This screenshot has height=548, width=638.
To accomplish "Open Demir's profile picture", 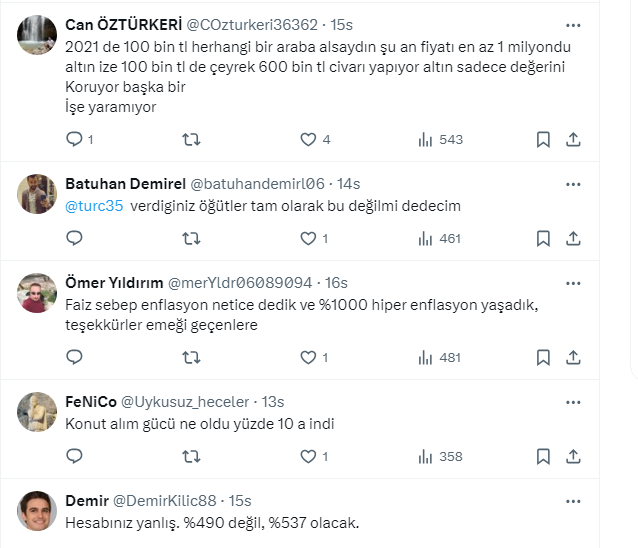I will [37, 511].
